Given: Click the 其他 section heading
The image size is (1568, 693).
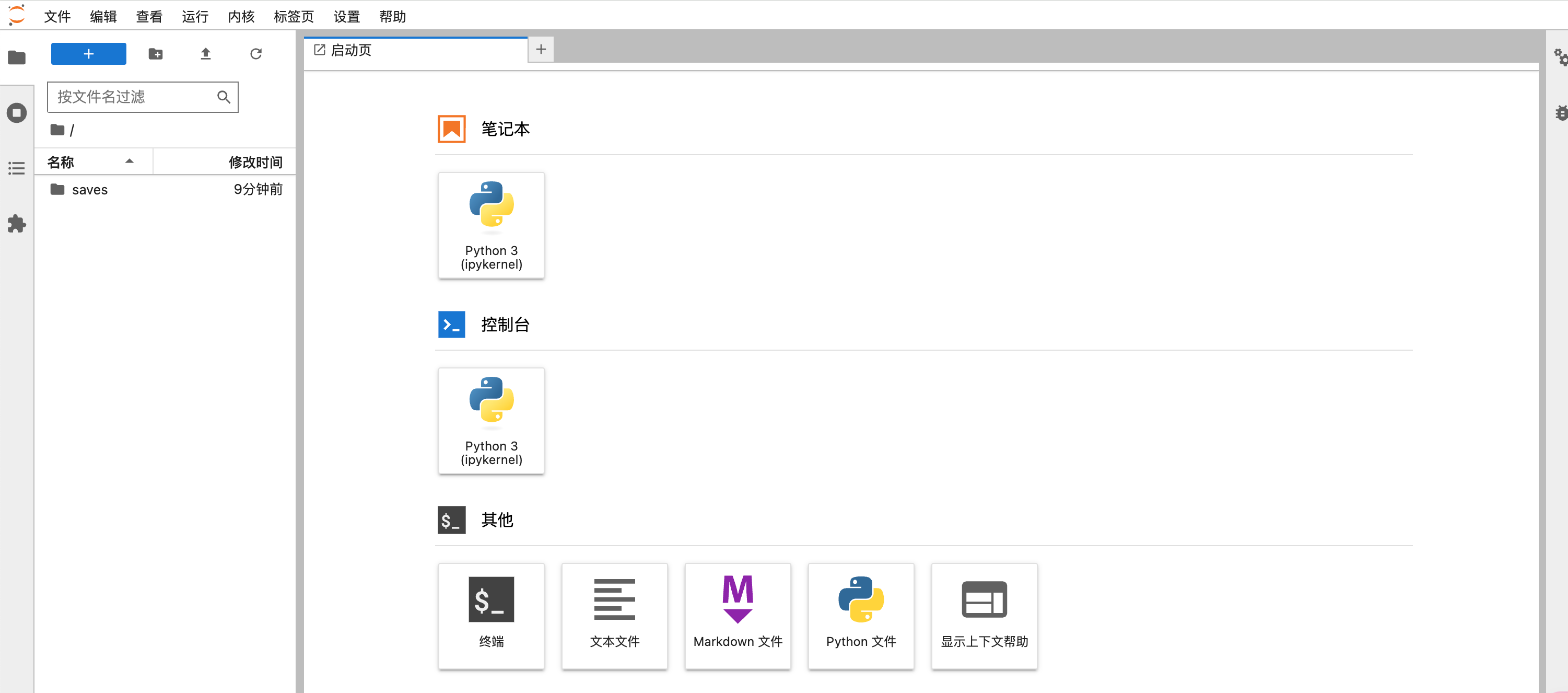Looking at the screenshot, I should tap(497, 520).
